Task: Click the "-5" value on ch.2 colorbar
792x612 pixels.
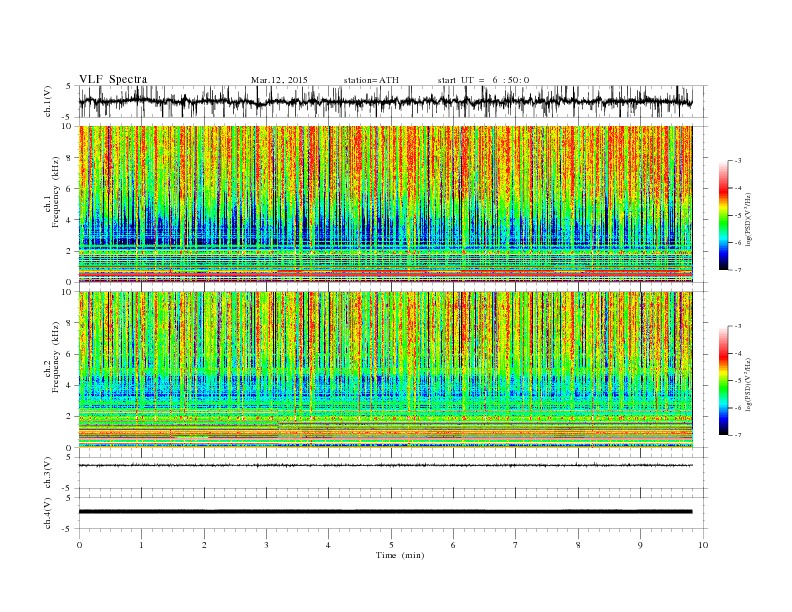Action: tap(737, 381)
